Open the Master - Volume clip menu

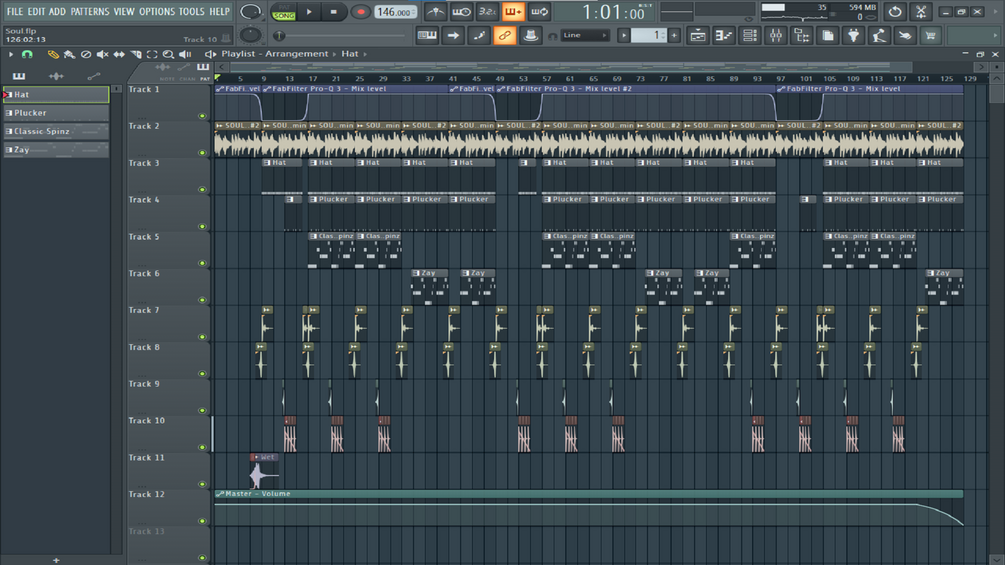click(x=220, y=494)
